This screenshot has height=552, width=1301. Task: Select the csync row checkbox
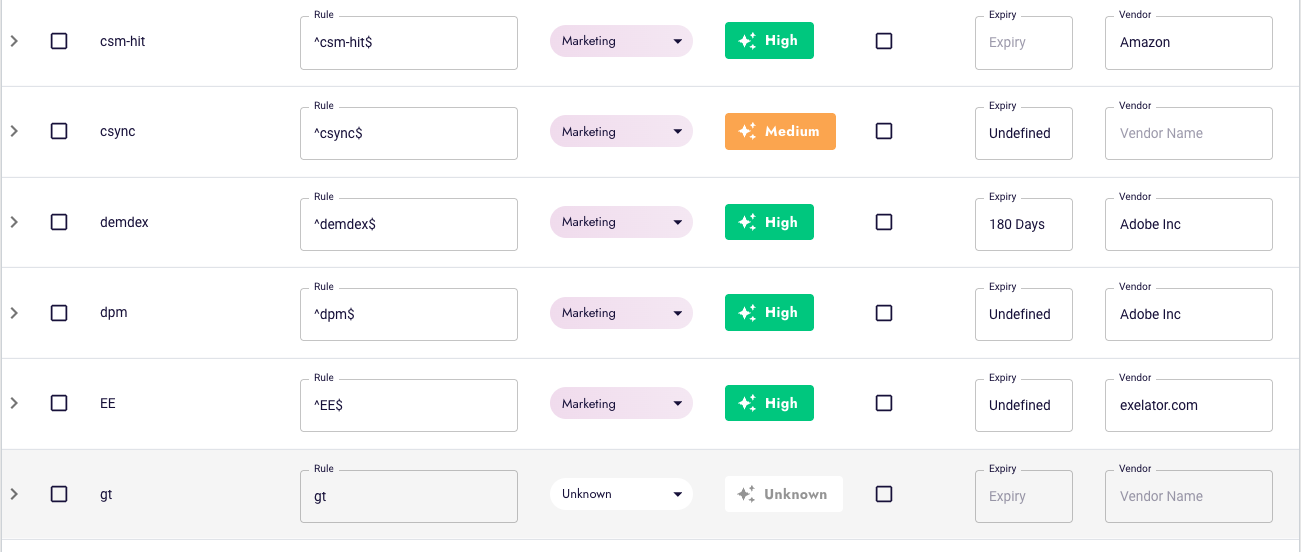[x=59, y=131]
